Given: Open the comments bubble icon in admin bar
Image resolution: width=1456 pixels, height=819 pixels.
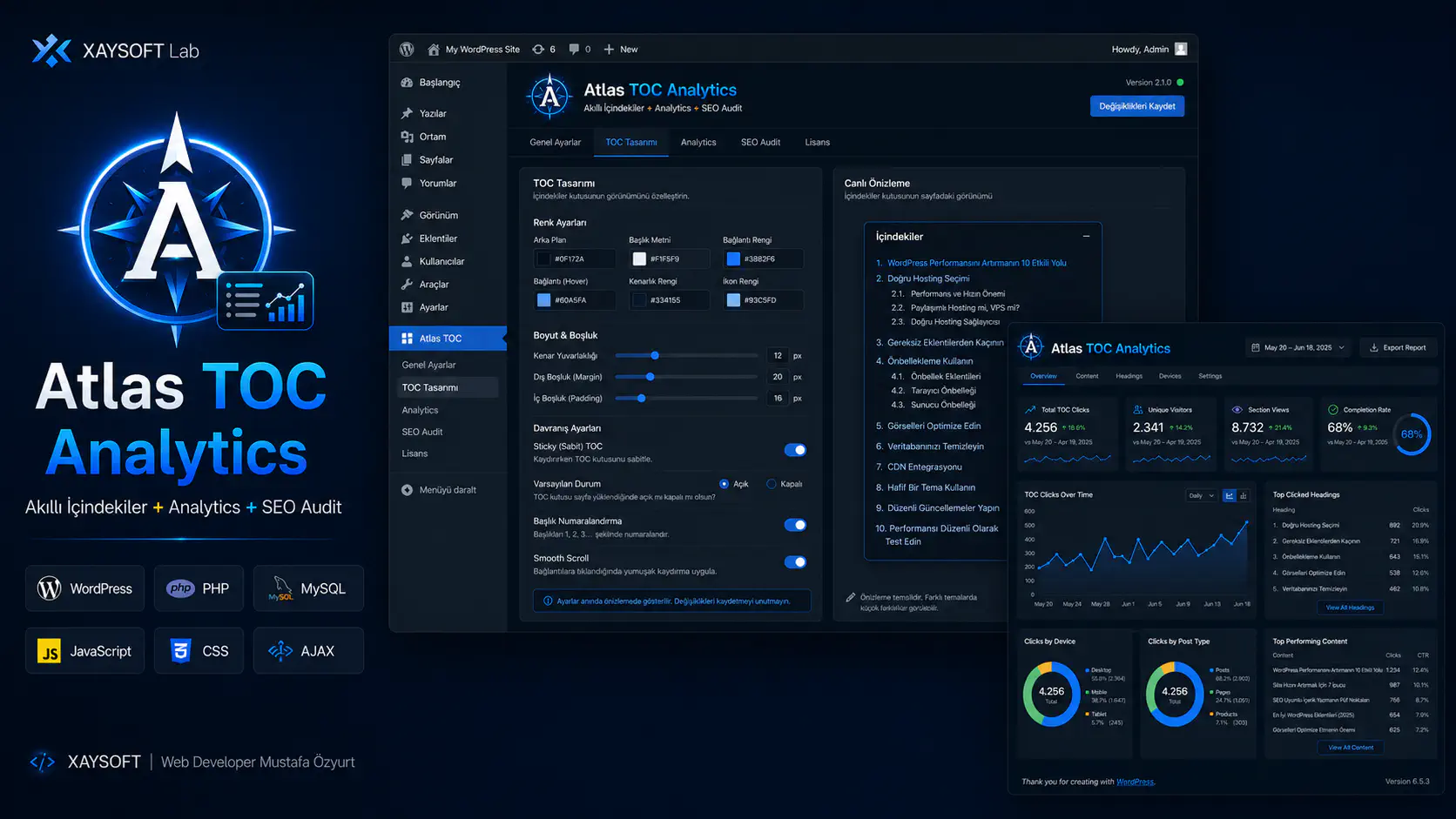Looking at the screenshot, I should [x=574, y=50].
